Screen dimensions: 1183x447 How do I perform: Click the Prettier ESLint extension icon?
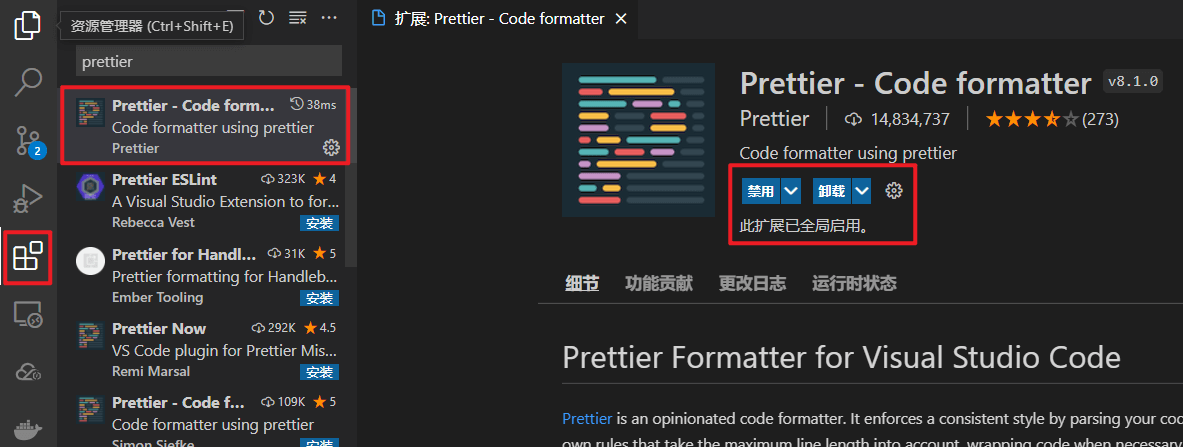click(x=90, y=187)
